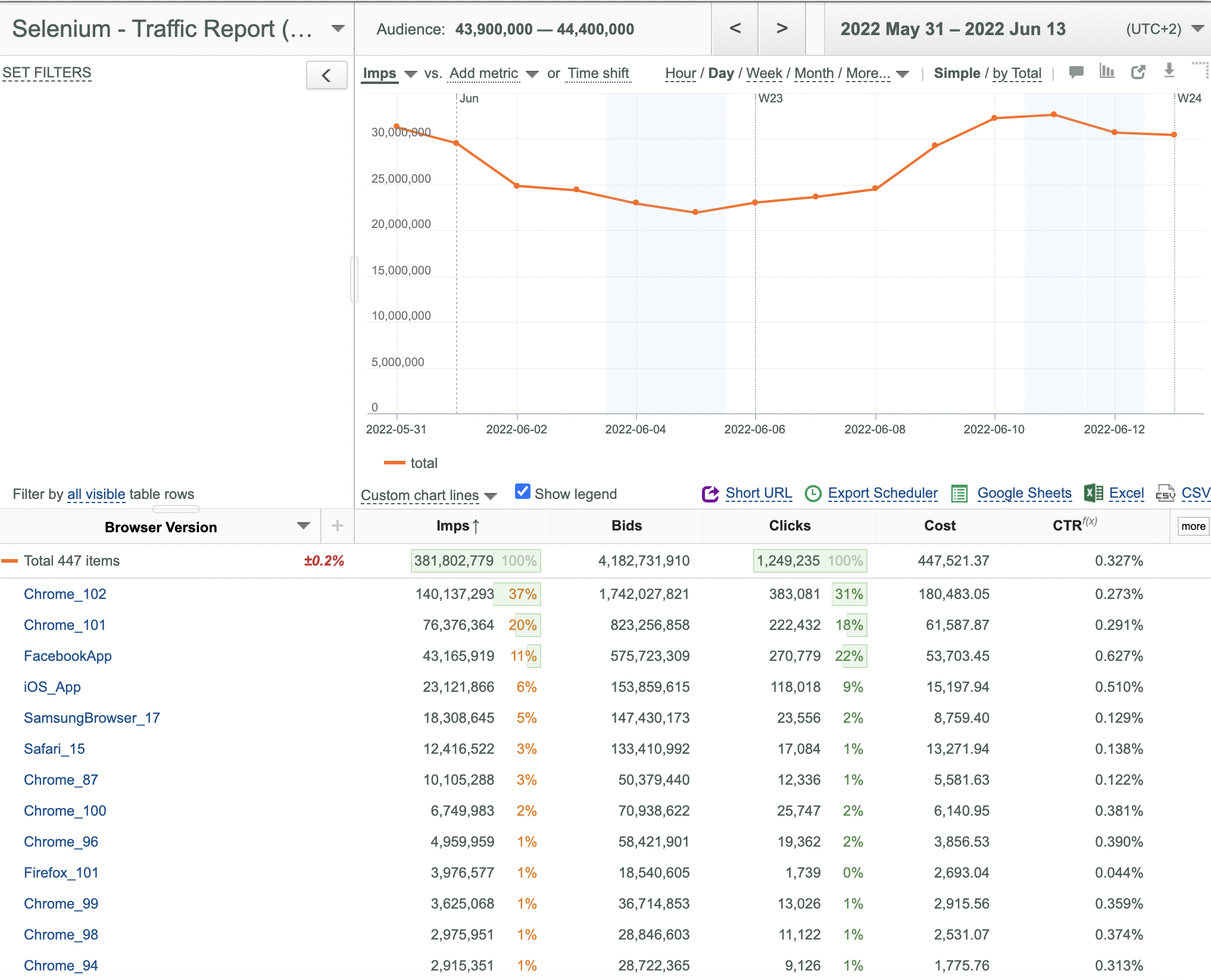1211x980 pixels.
Task: Uncheck the Show legend checkbox
Action: tap(523, 492)
